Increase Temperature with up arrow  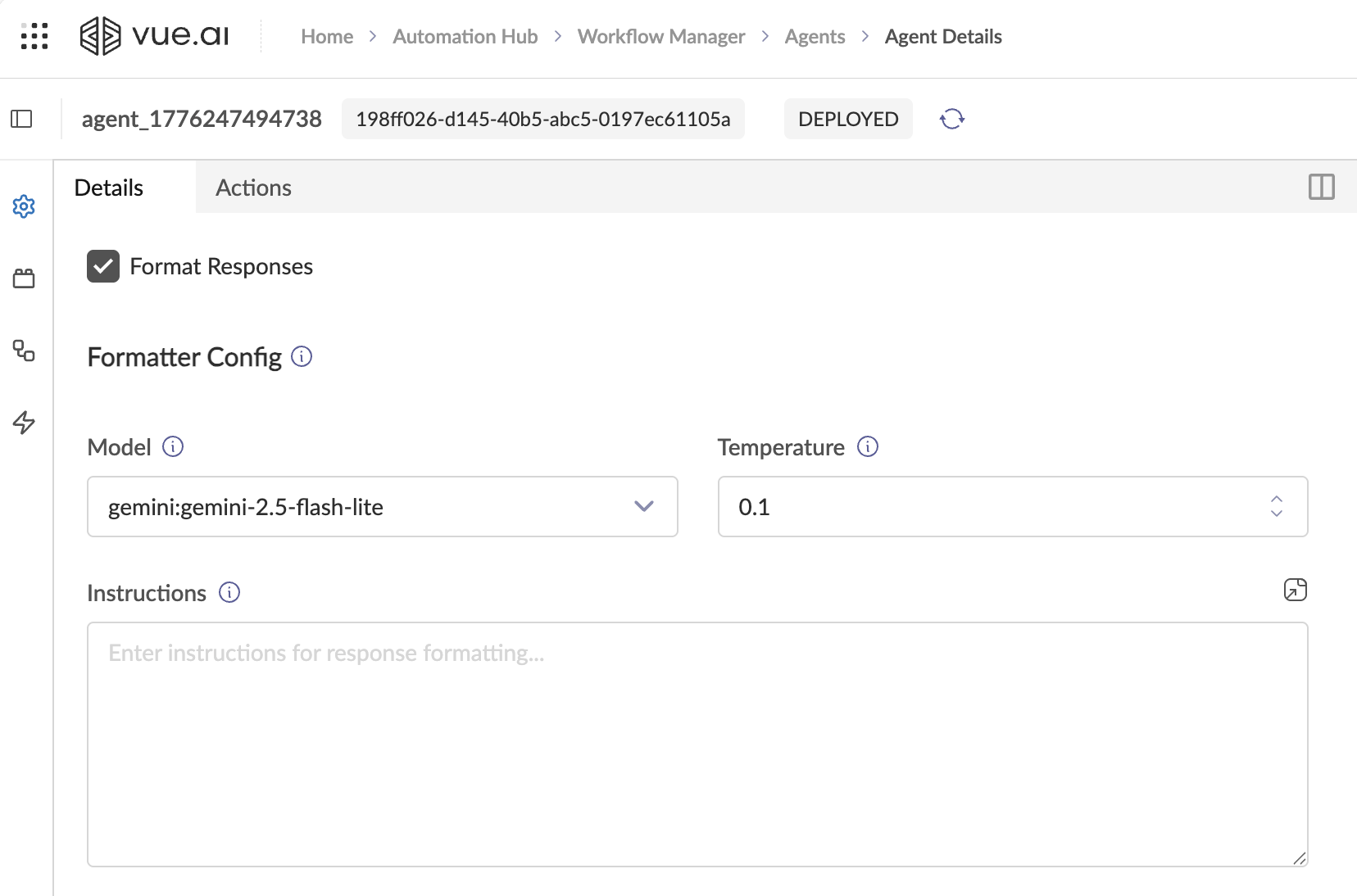click(x=1277, y=499)
